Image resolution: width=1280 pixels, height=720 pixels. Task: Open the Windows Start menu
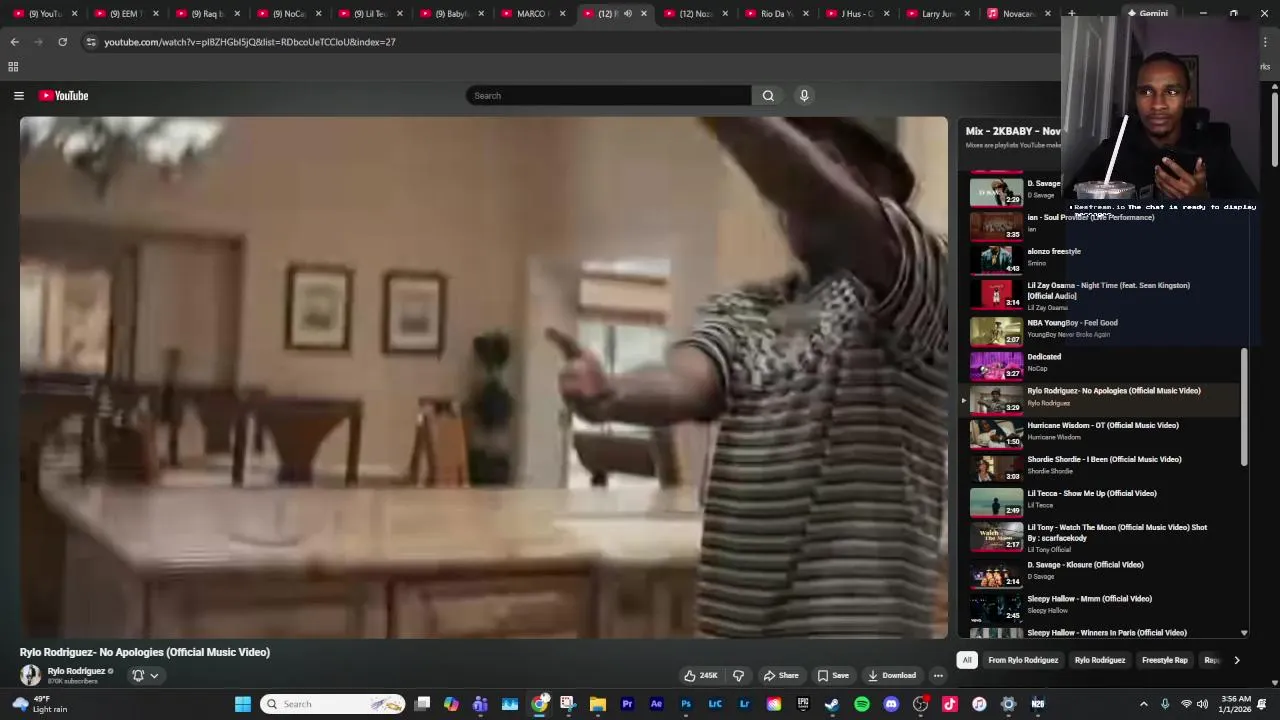pyautogui.click(x=243, y=704)
